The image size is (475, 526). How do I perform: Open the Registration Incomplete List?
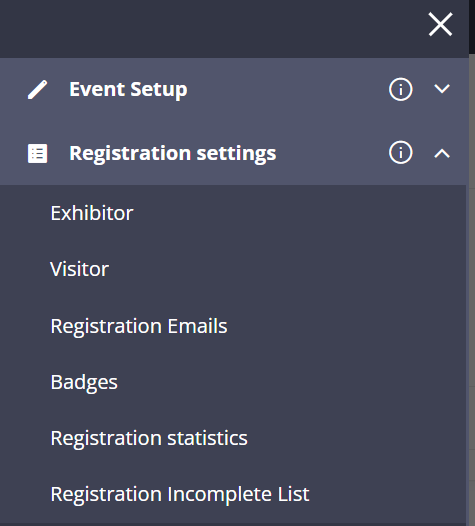[180, 494]
